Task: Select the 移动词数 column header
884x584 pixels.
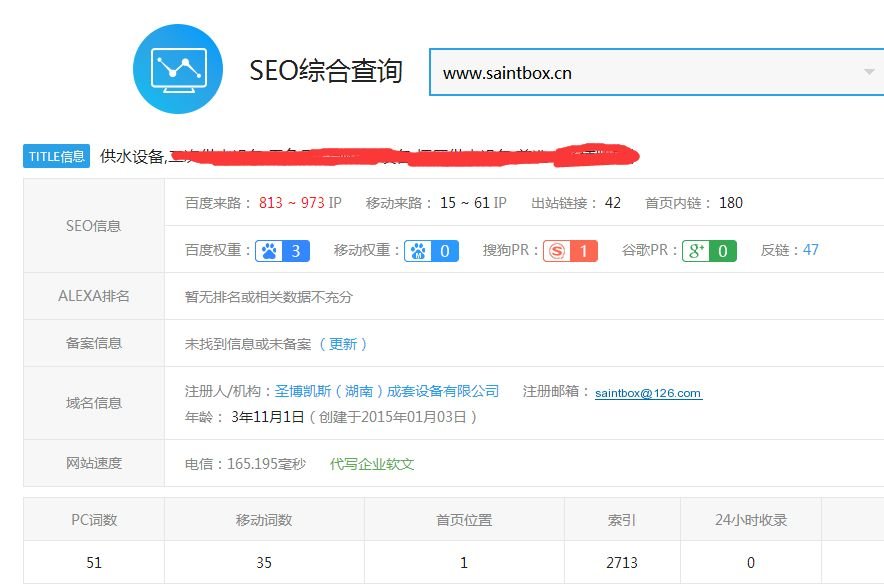Action: 264,520
